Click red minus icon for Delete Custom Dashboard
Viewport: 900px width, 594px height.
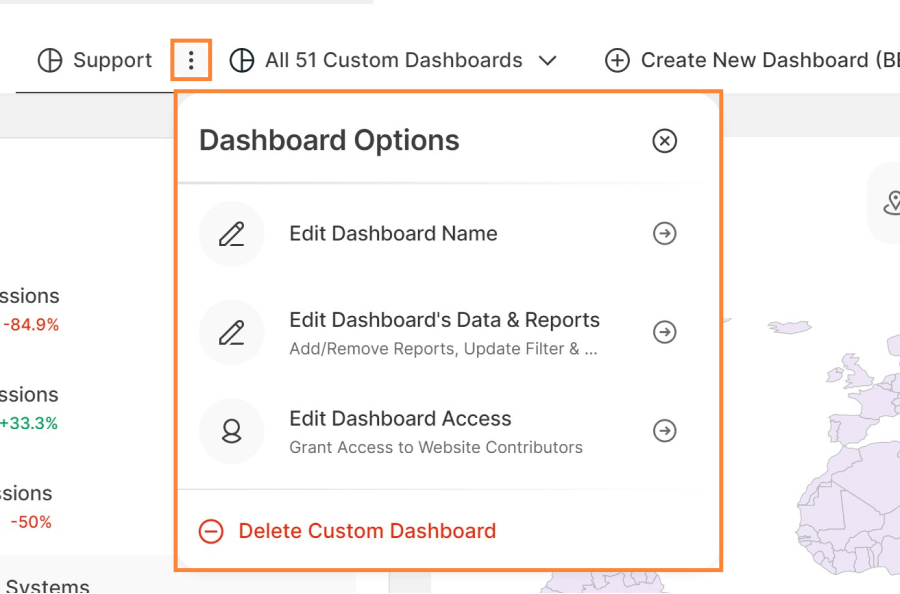click(211, 531)
